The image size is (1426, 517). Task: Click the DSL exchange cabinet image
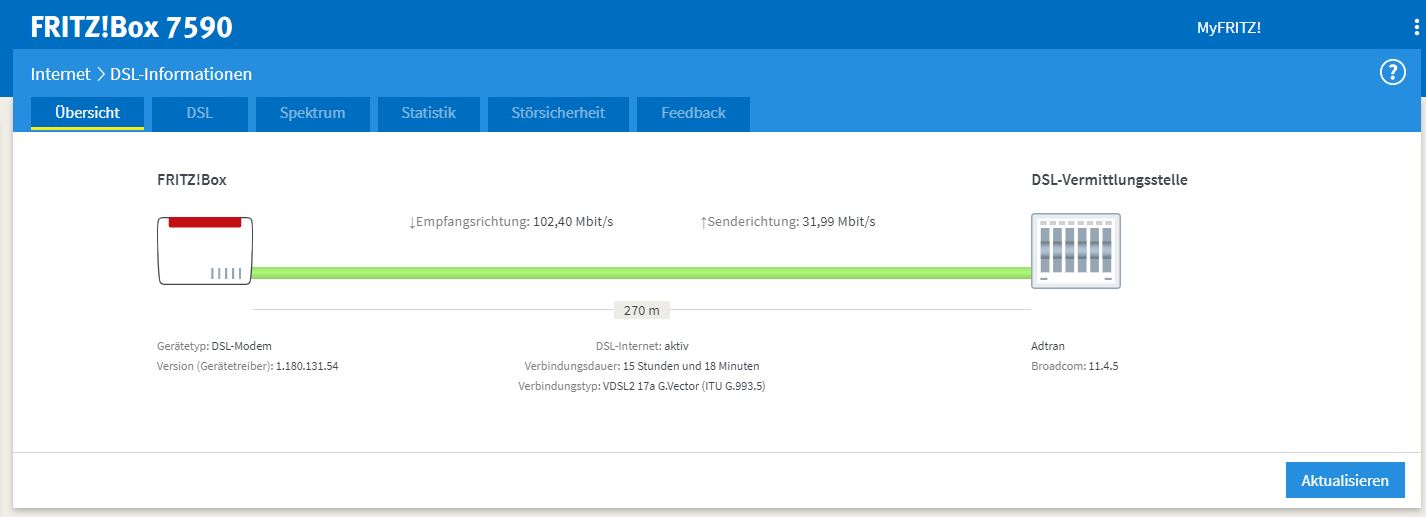[1076, 250]
